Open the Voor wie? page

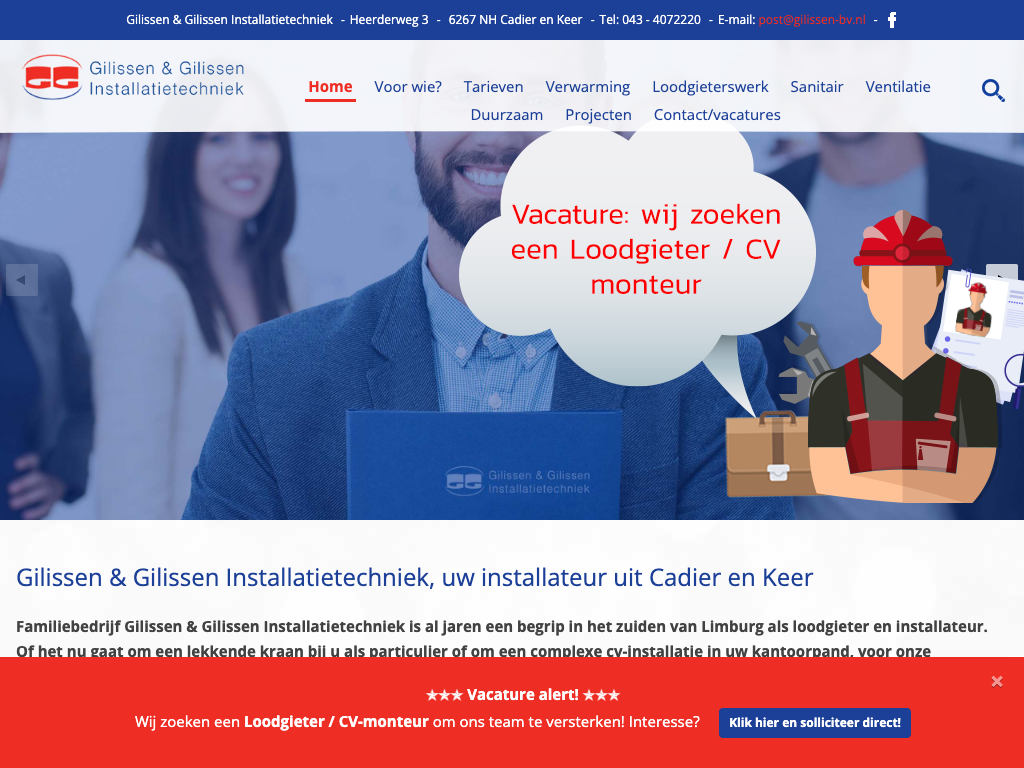tap(408, 87)
